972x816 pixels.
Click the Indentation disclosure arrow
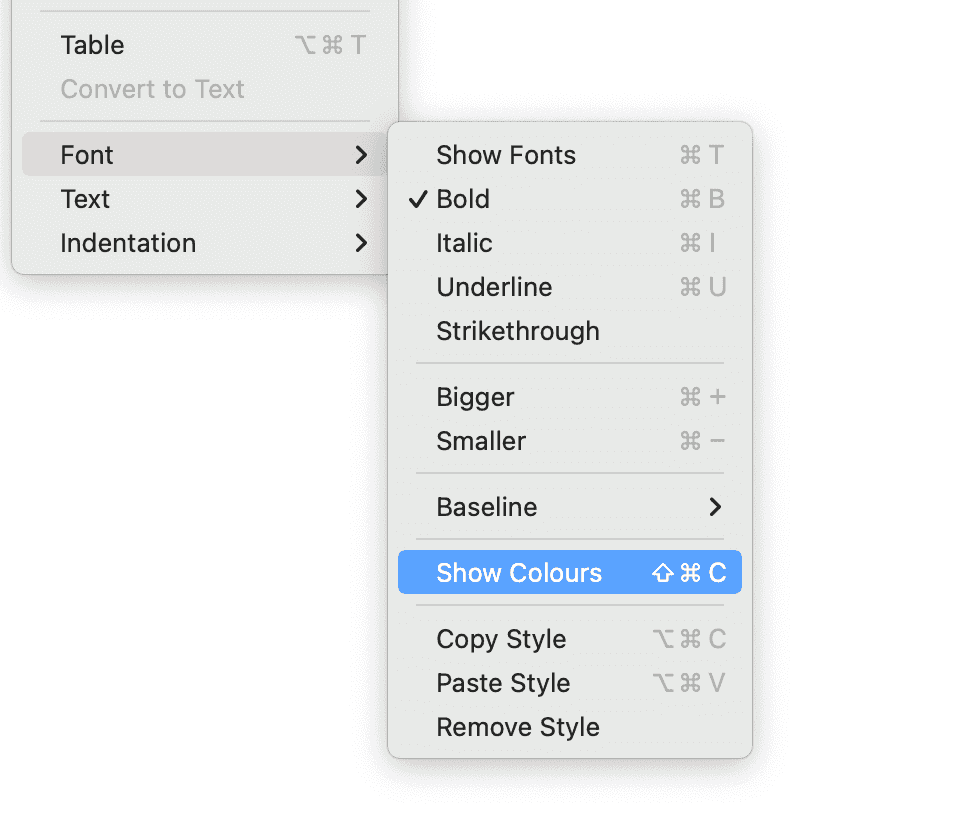(x=362, y=243)
